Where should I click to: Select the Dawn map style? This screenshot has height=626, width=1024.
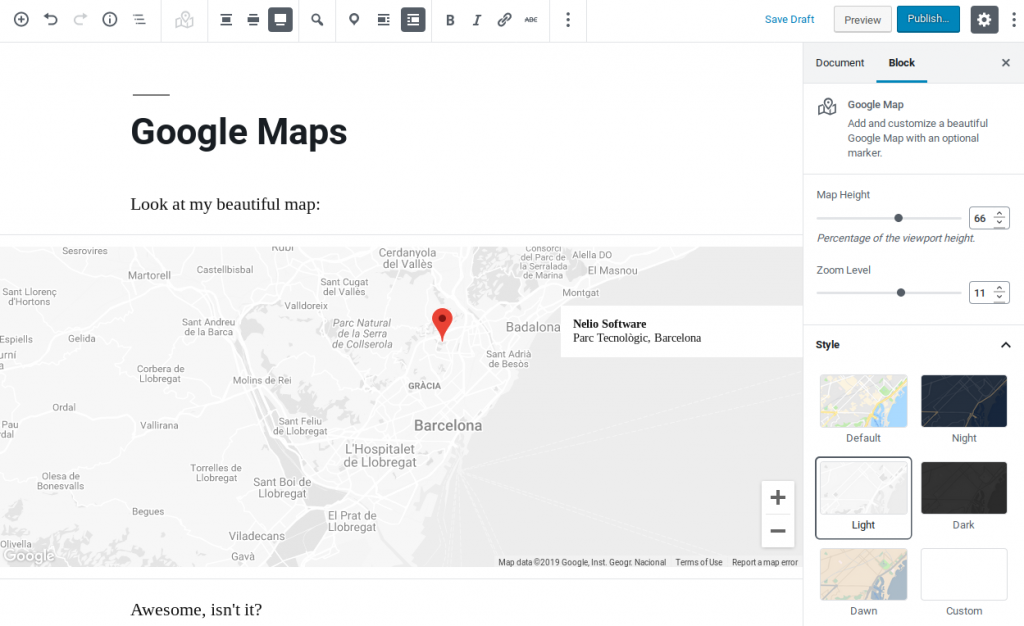[862, 573]
